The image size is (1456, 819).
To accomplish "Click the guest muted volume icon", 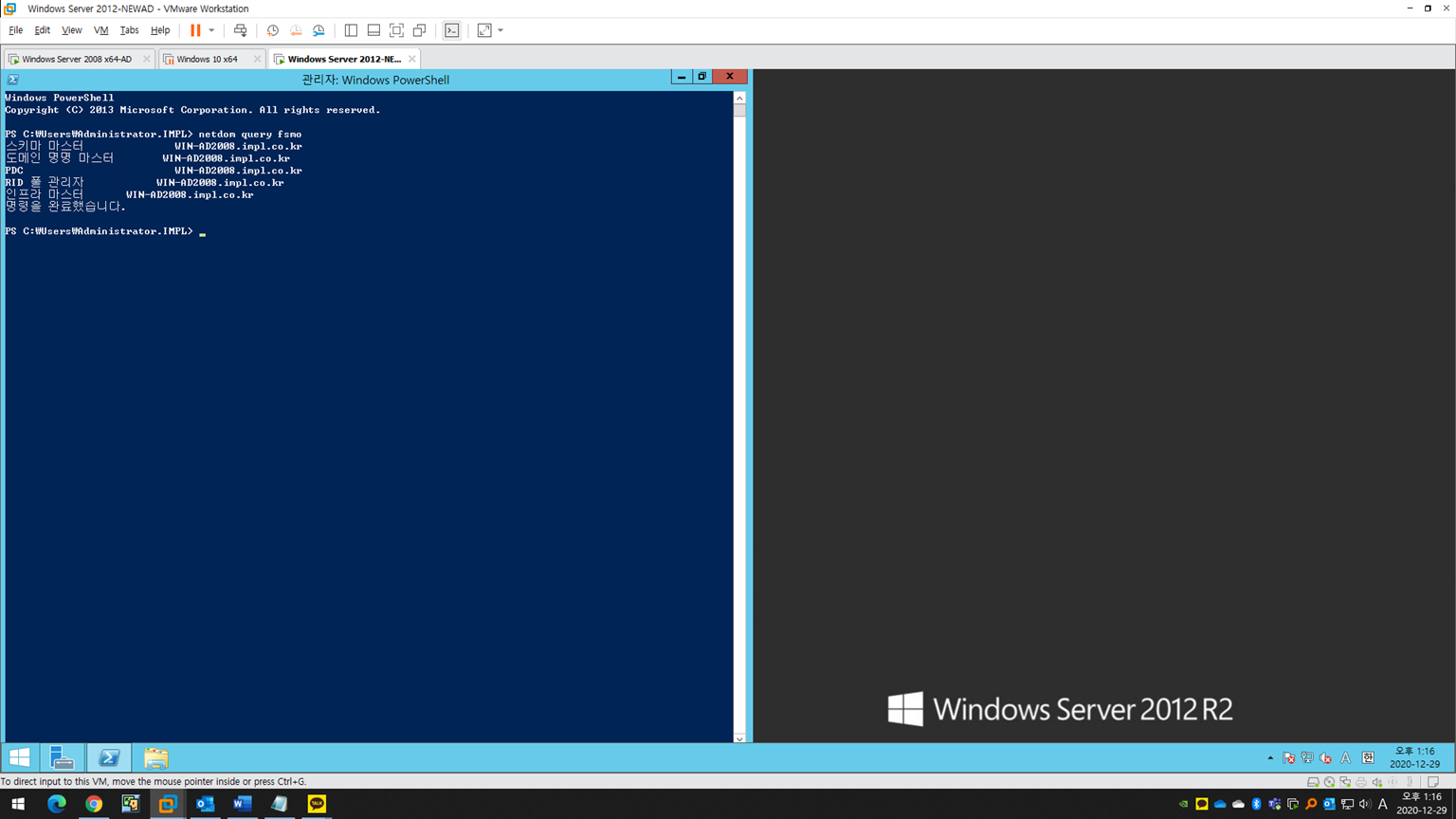I will [1326, 757].
